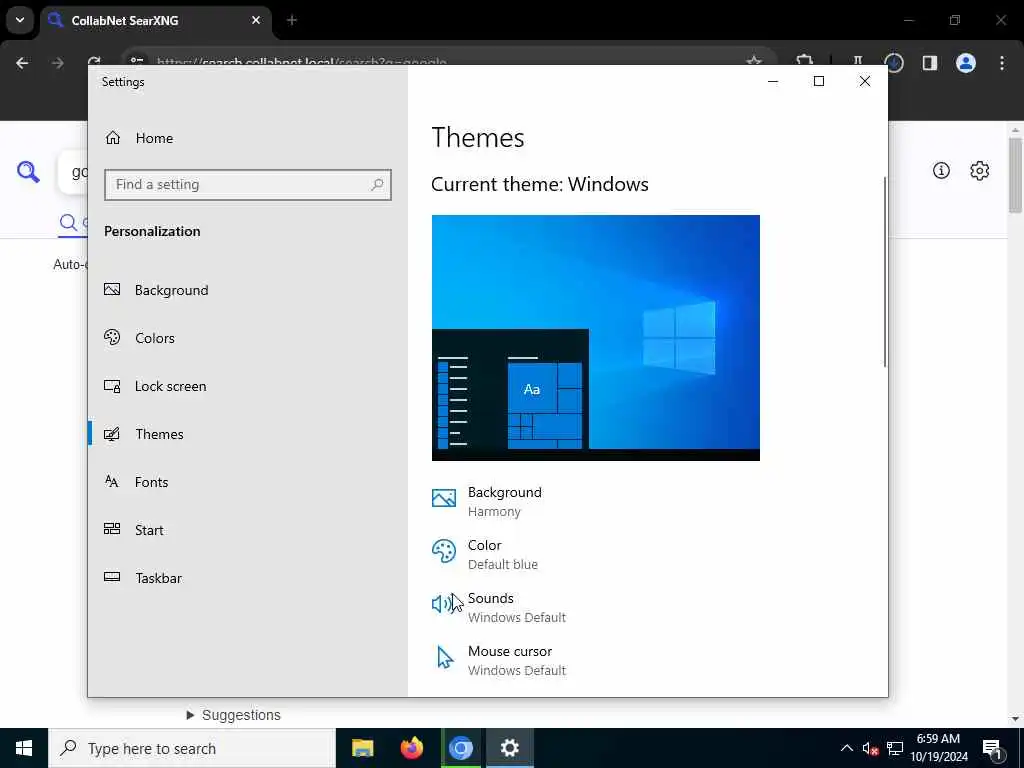1024x768 pixels.
Task: Open the notification center icon
Action: click(992, 748)
